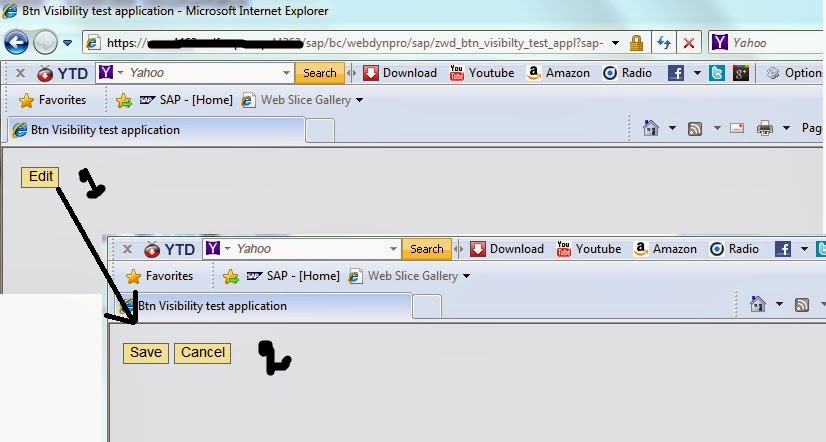Open Options gear in upper toolbar

click(x=795, y=73)
